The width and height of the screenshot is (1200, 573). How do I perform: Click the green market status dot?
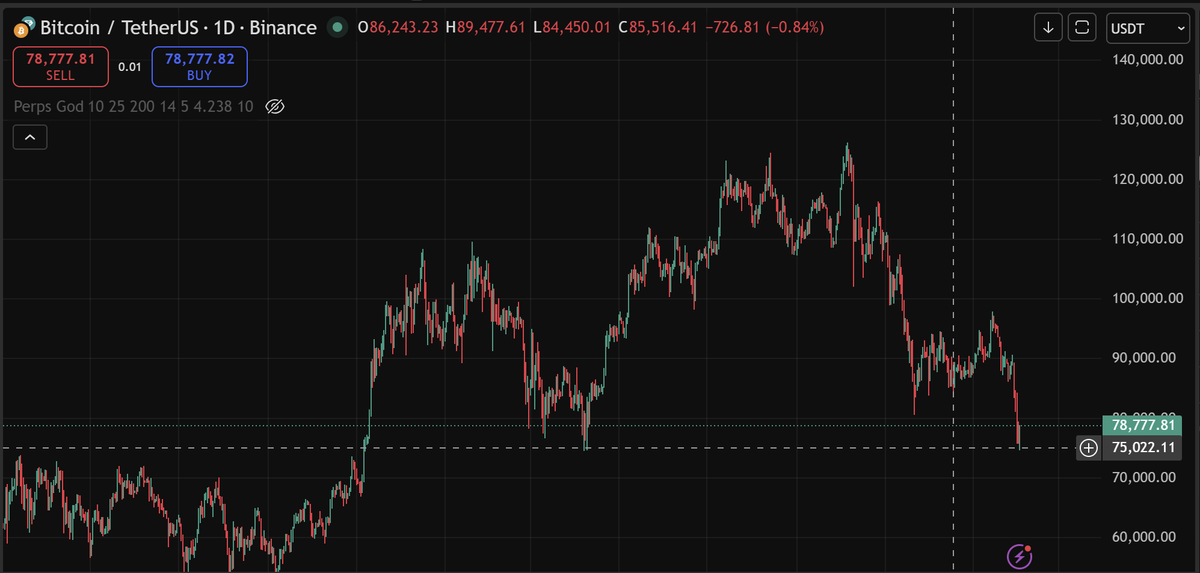pos(337,27)
